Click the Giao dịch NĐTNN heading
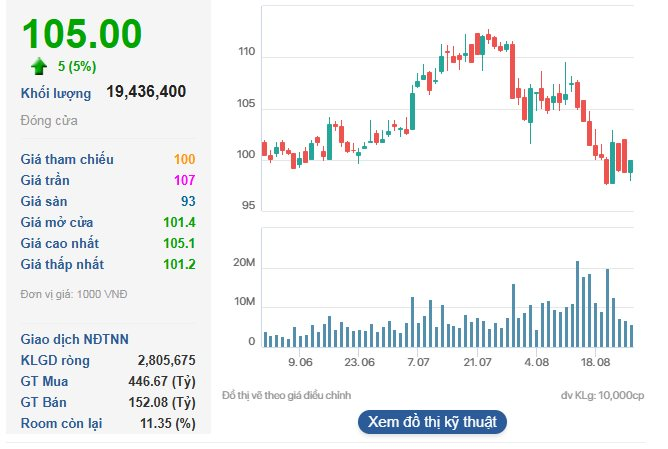Screen dimensions: 668x449 click(74, 339)
